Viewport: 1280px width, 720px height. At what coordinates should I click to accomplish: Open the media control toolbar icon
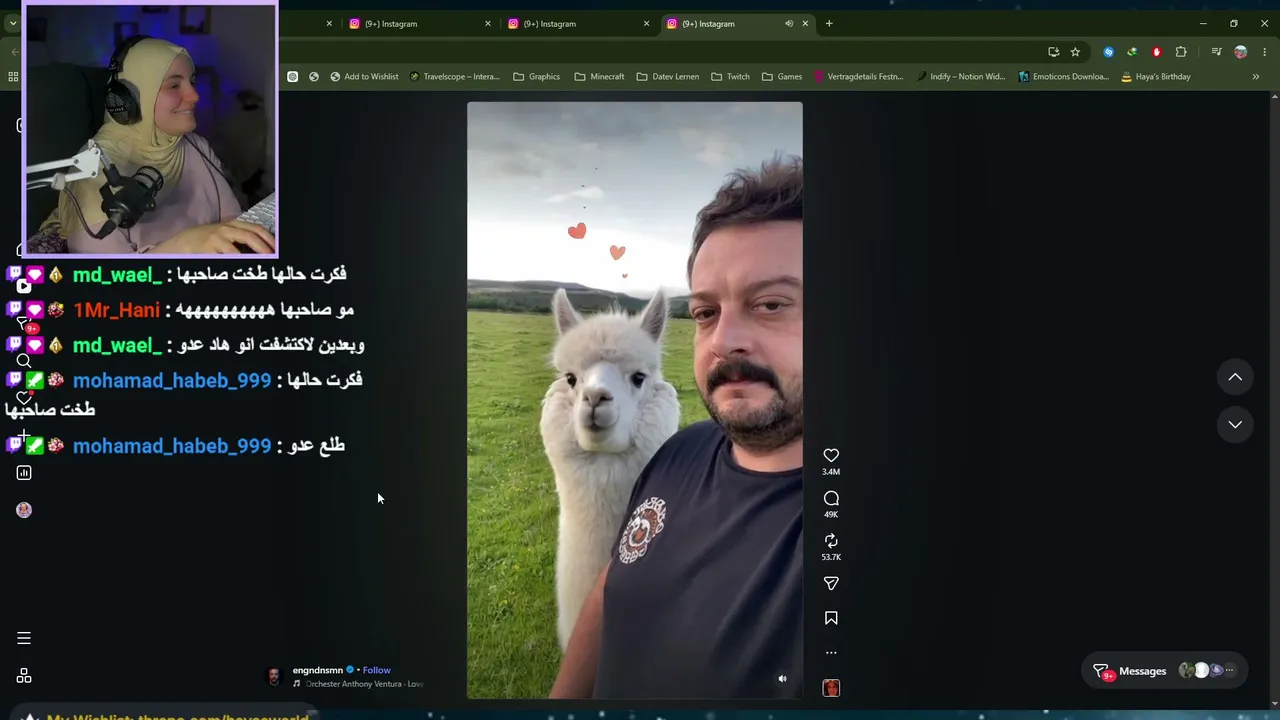pyautogui.click(x=1216, y=52)
